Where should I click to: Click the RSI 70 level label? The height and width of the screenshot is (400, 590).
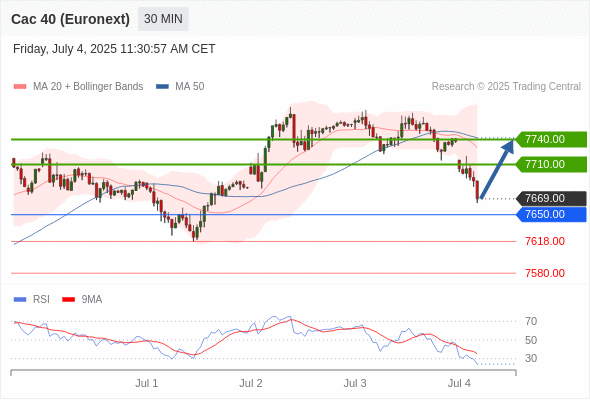coord(531,321)
